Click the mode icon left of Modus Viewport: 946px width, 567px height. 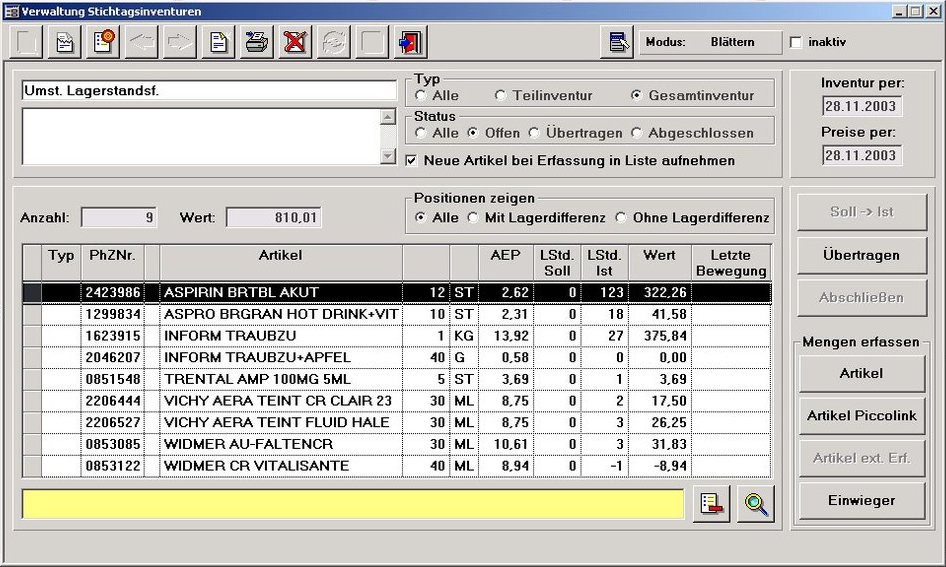[x=619, y=43]
